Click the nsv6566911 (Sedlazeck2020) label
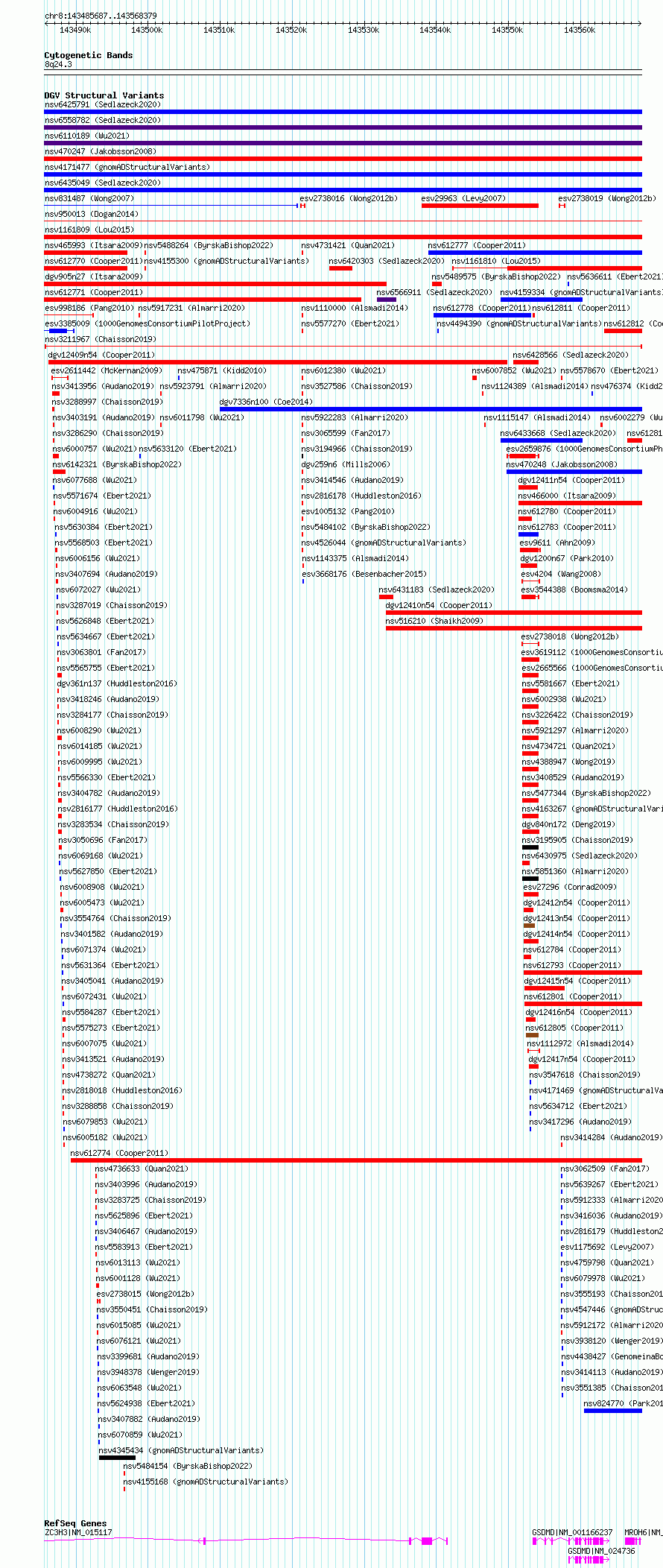This screenshot has width=663, height=1568. click(x=434, y=292)
